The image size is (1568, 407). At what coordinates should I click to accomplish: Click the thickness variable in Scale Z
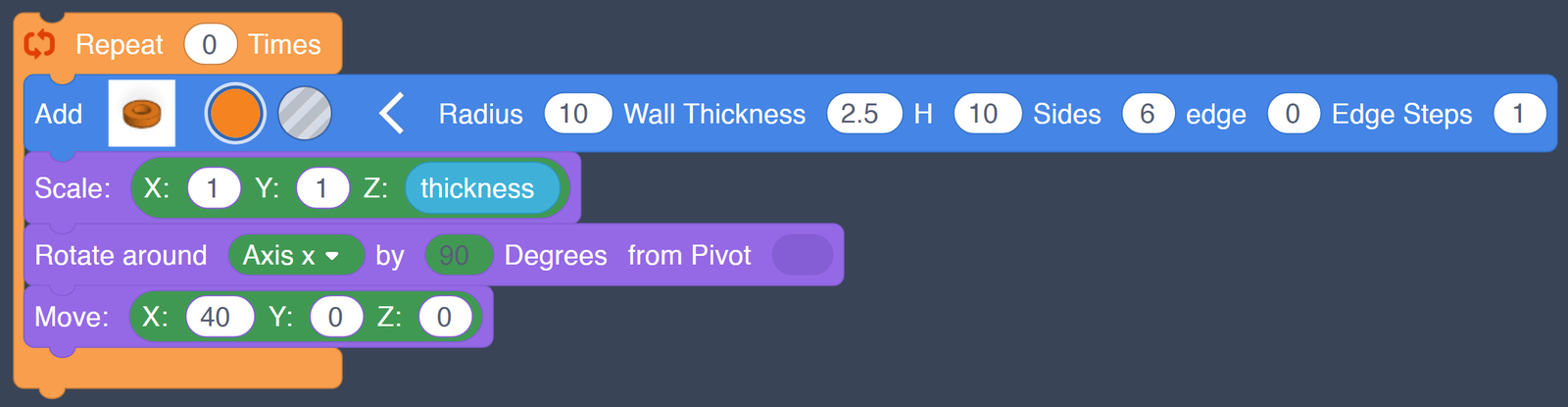(x=478, y=188)
